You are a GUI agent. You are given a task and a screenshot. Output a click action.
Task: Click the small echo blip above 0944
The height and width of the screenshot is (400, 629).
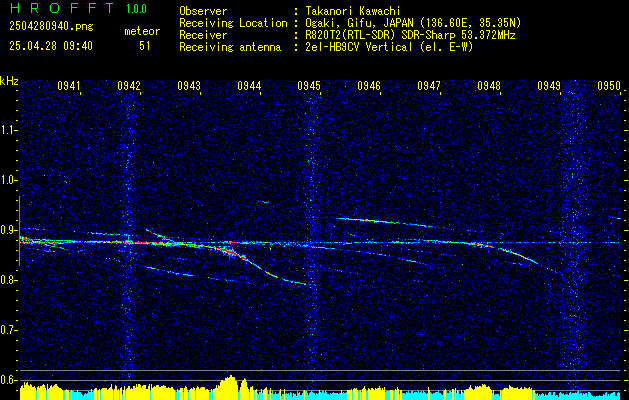[x=265, y=202]
